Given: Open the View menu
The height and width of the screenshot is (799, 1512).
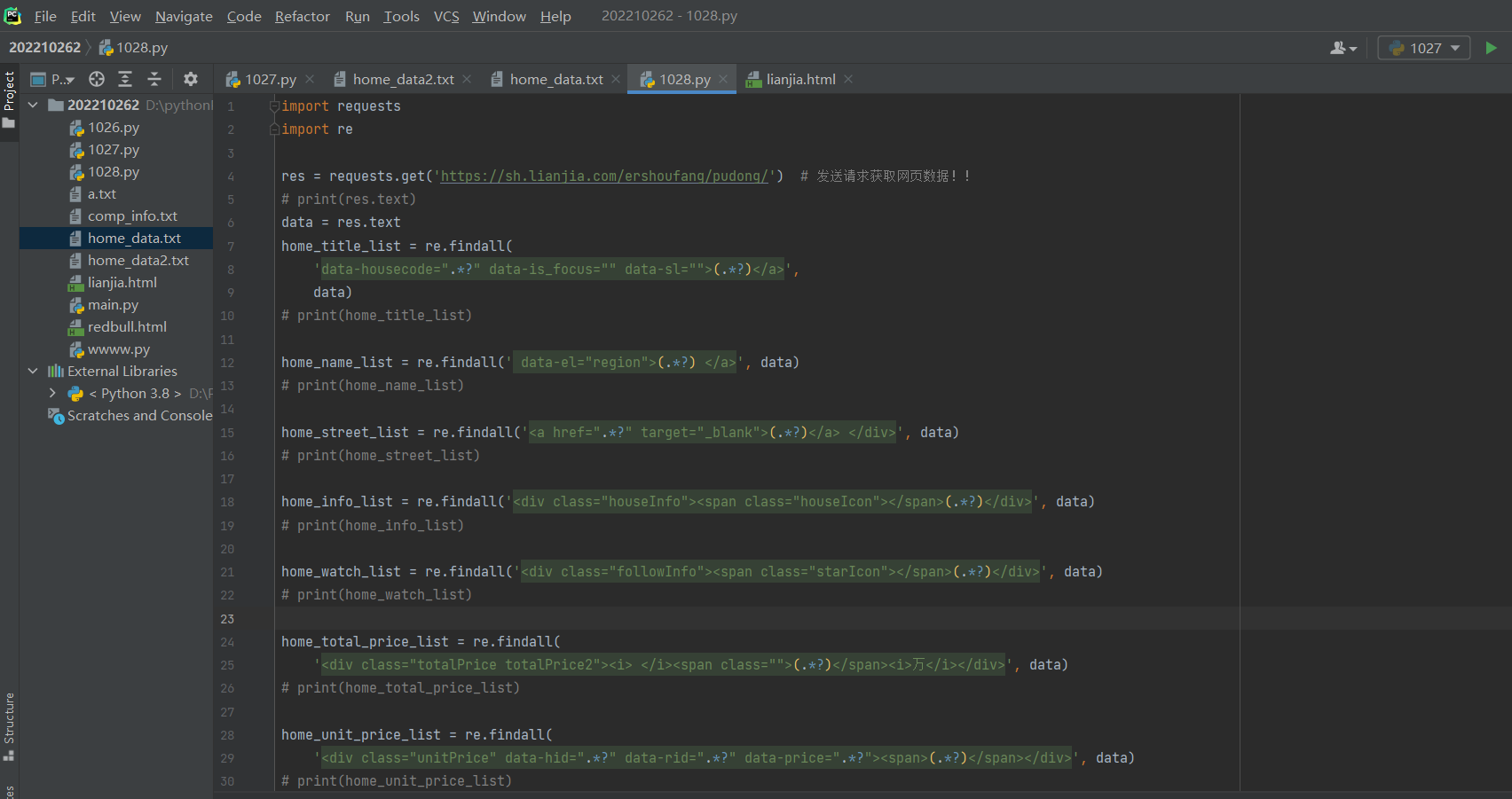Looking at the screenshot, I should [125, 16].
